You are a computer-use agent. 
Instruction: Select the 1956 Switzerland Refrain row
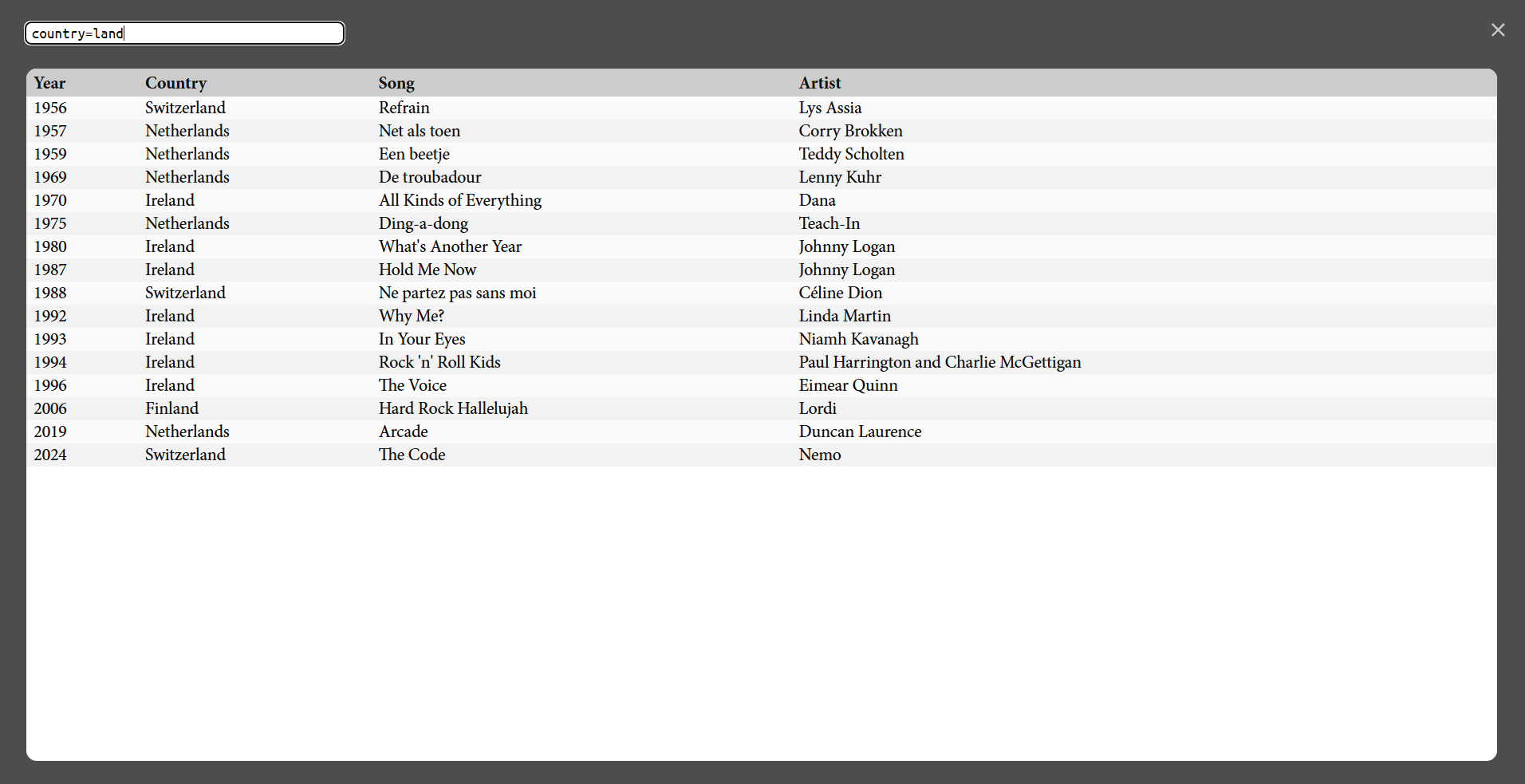[404, 108]
